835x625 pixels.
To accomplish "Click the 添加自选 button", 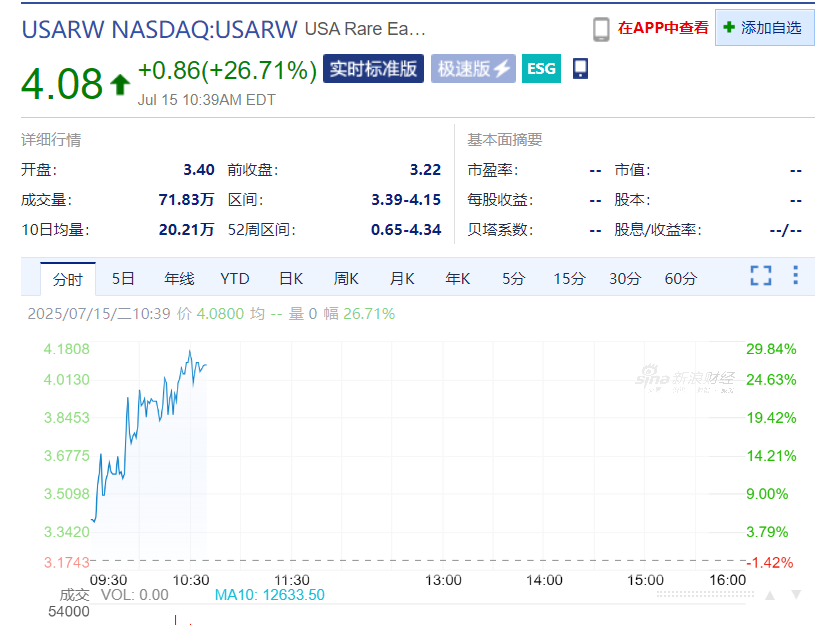I will (764, 28).
